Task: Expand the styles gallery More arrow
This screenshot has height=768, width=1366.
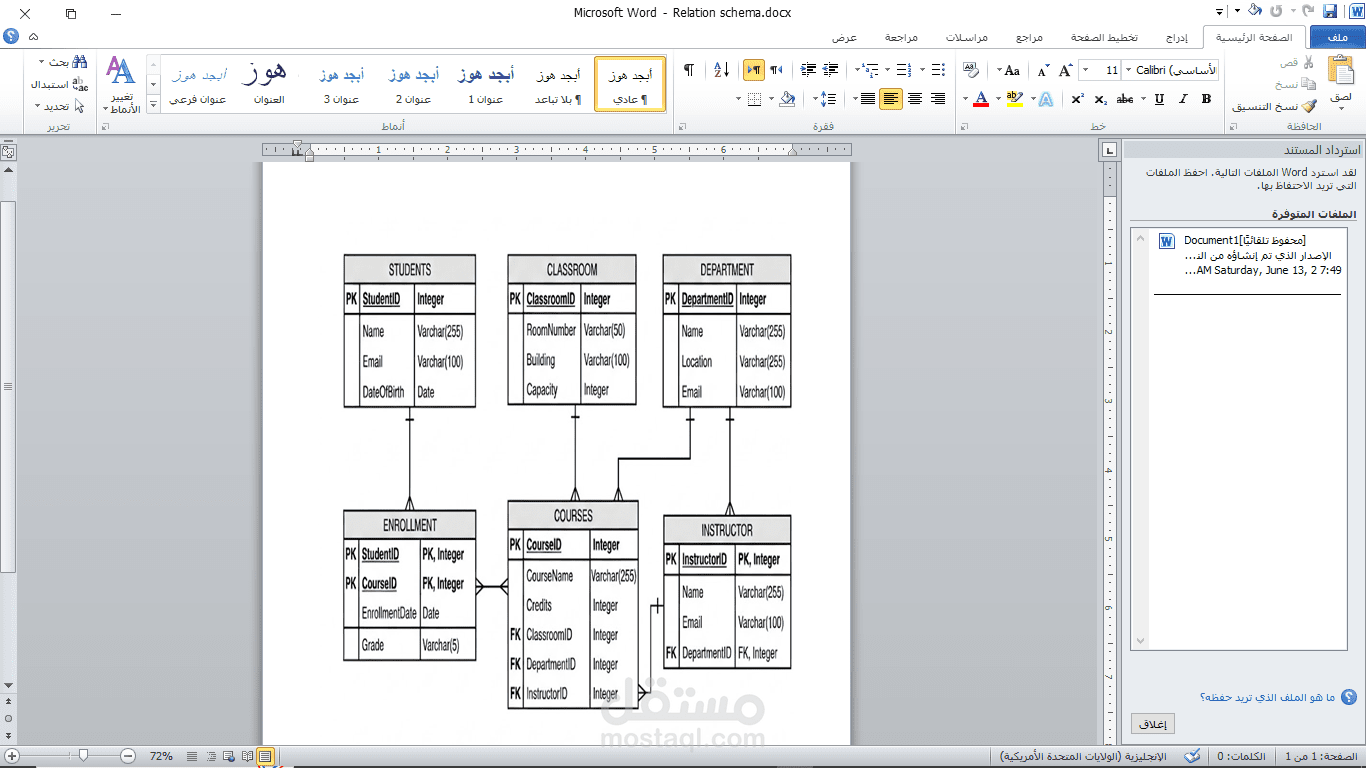Action: [154, 104]
